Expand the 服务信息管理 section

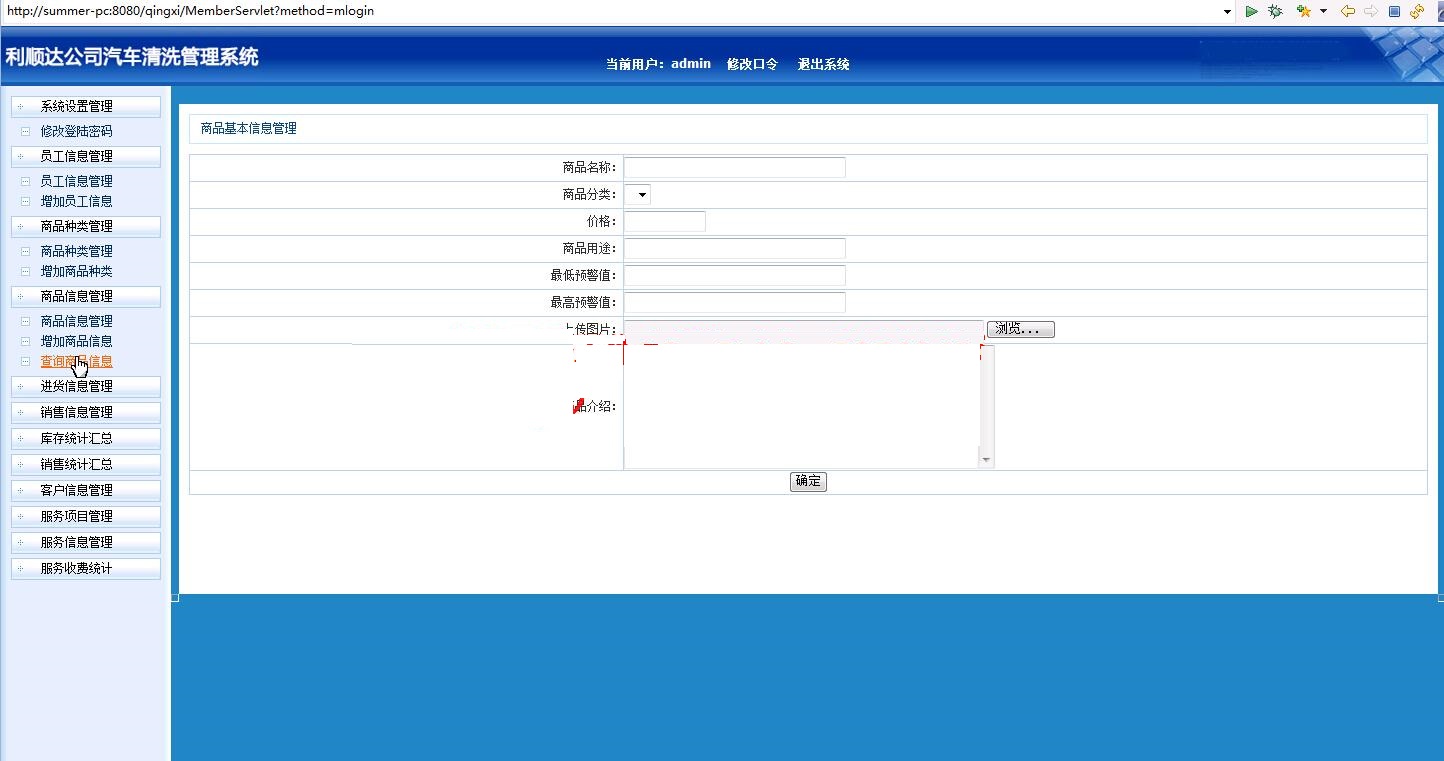point(85,542)
